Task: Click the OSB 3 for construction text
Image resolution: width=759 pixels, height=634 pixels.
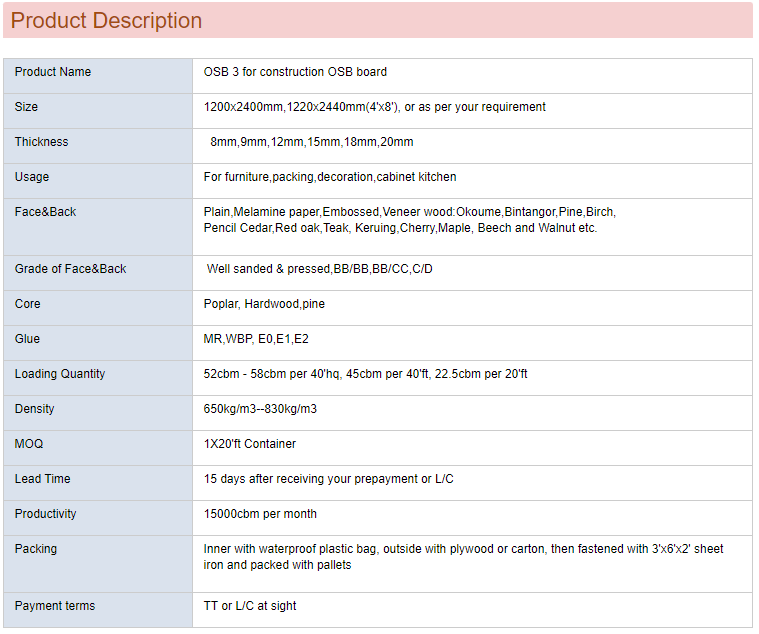Action: click(295, 72)
